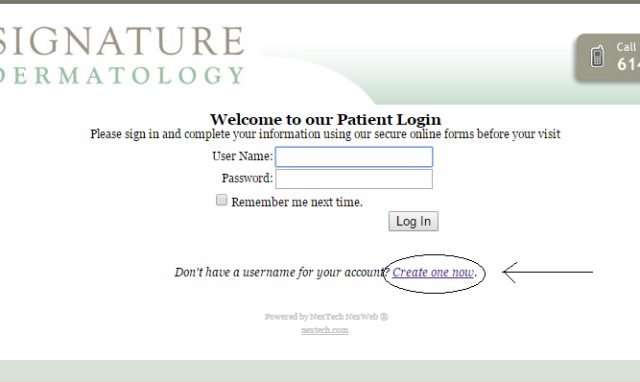Focus the Password input field
This screenshot has width=640, height=382.
[354, 179]
